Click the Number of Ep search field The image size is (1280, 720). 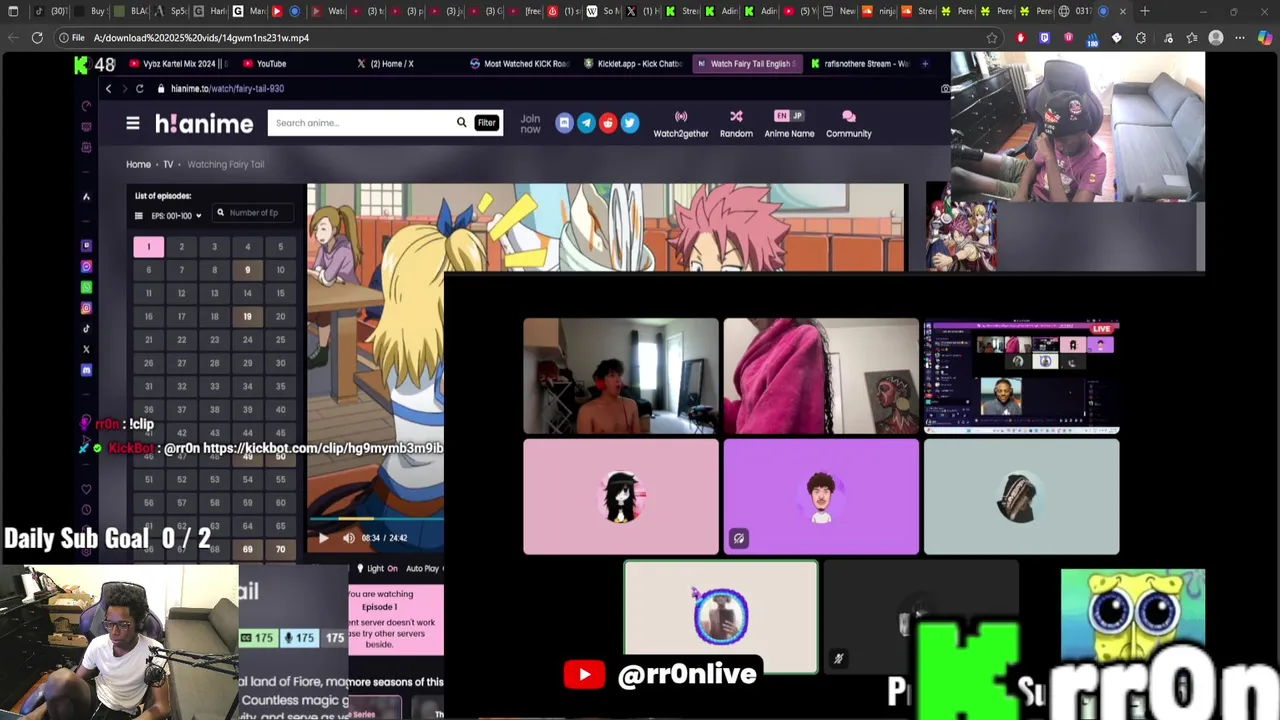click(253, 212)
